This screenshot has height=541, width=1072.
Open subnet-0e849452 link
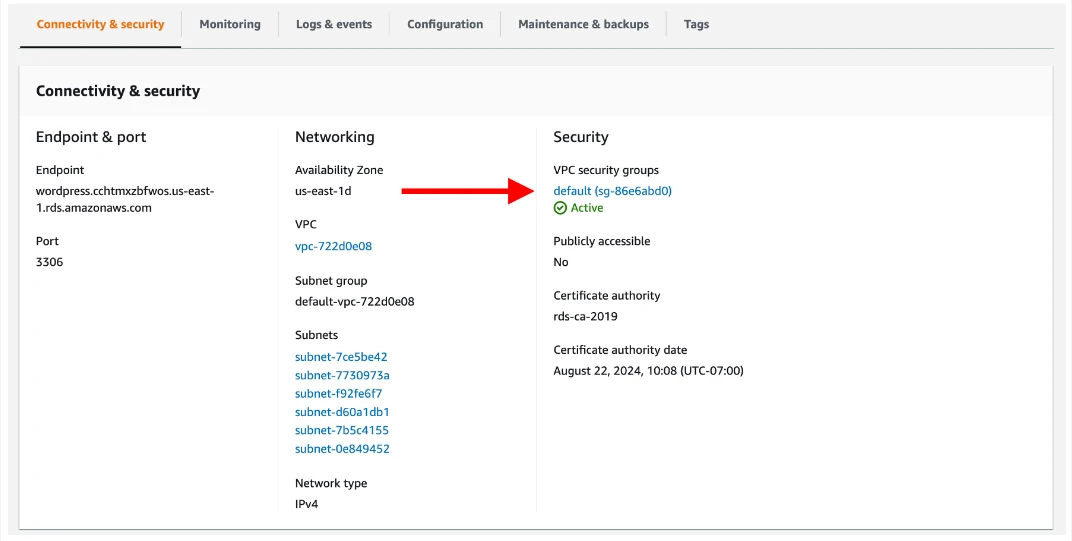(x=343, y=449)
